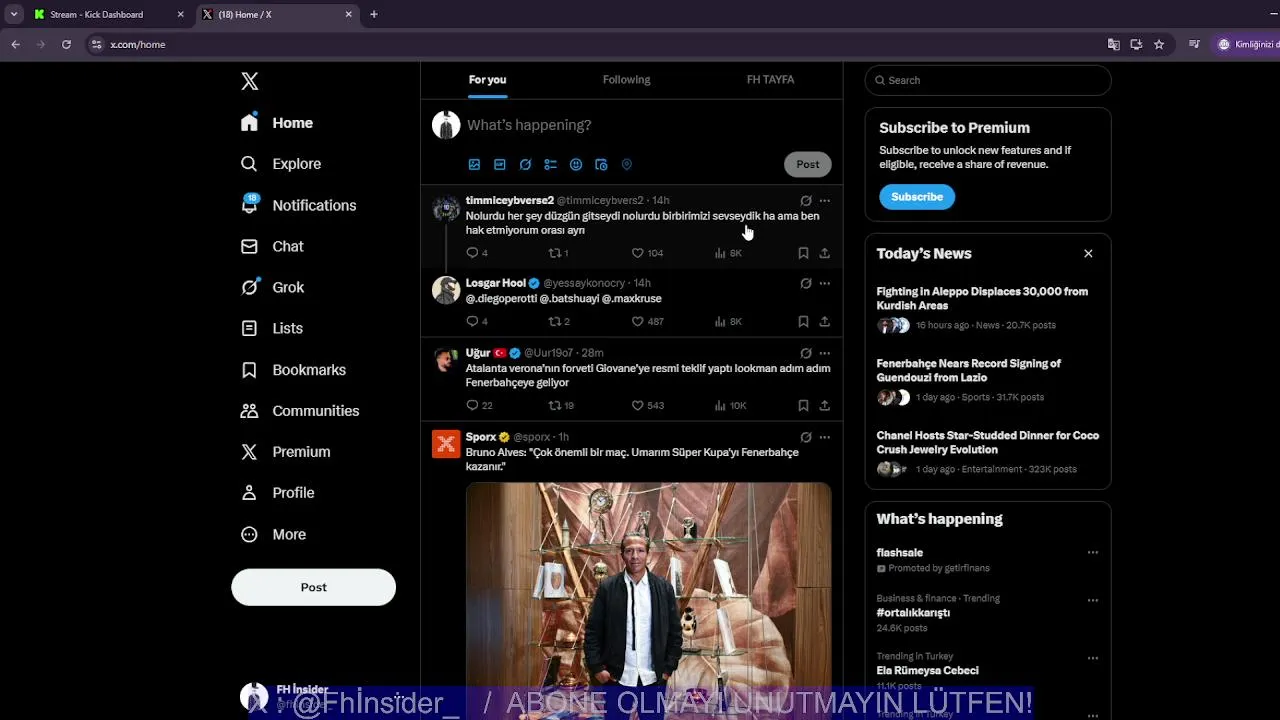Open the #ortalıkkarıştı trend
Image resolution: width=1280 pixels, height=720 pixels.
pyautogui.click(x=913, y=613)
